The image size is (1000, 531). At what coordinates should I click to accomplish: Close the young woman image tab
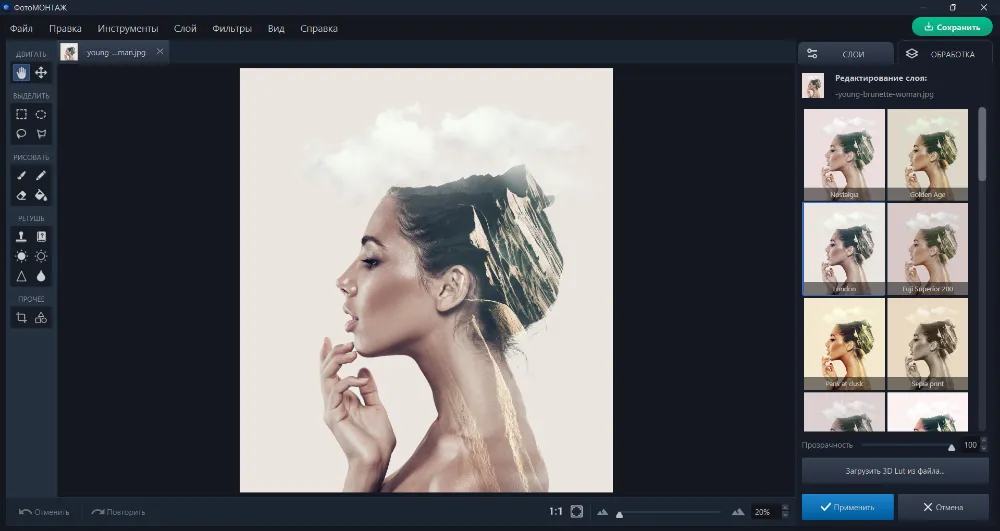click(160, 52)
